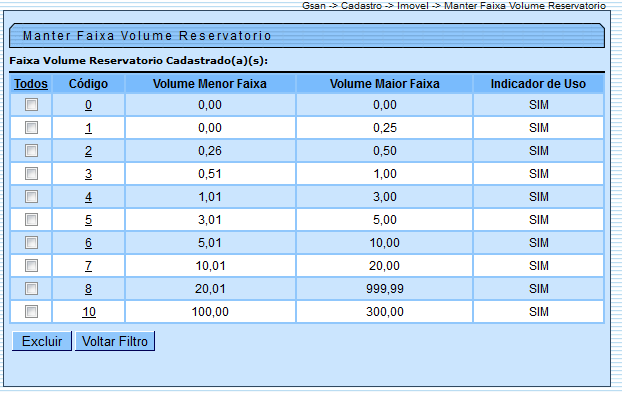Open the código 0 link
Viewport: 622px width, 393px height.
point(88,105)
